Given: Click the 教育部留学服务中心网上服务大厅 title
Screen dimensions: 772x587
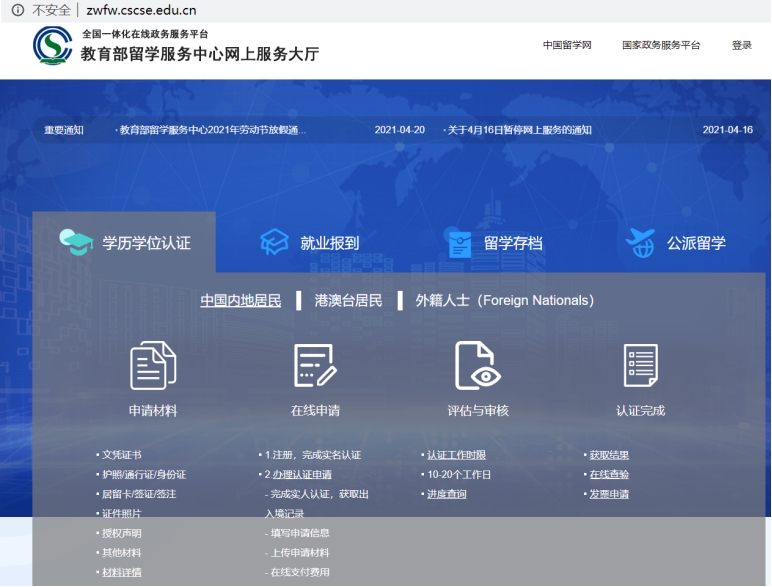Looking at the screenshot, I should (200, 54).
